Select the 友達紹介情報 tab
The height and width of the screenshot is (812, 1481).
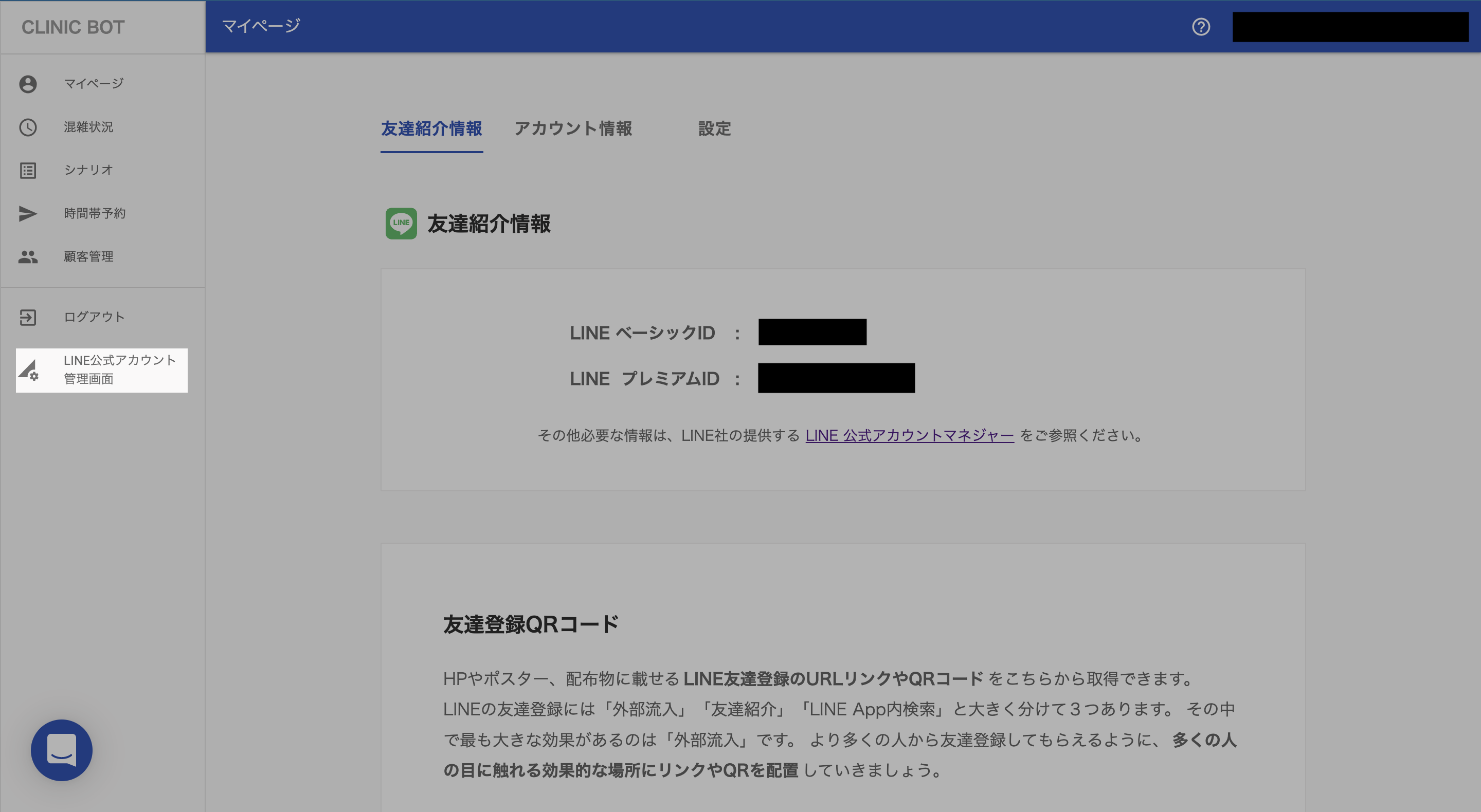point(431,128)
